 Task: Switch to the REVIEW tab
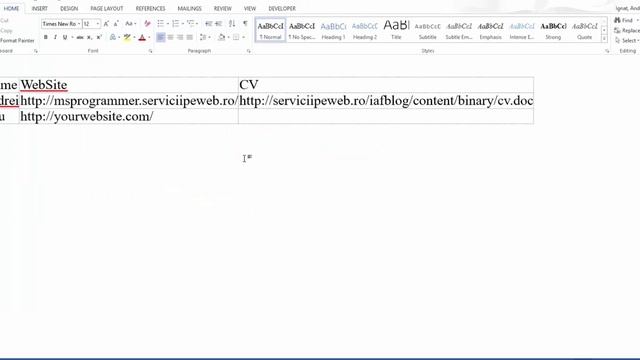tap(222, 8)
